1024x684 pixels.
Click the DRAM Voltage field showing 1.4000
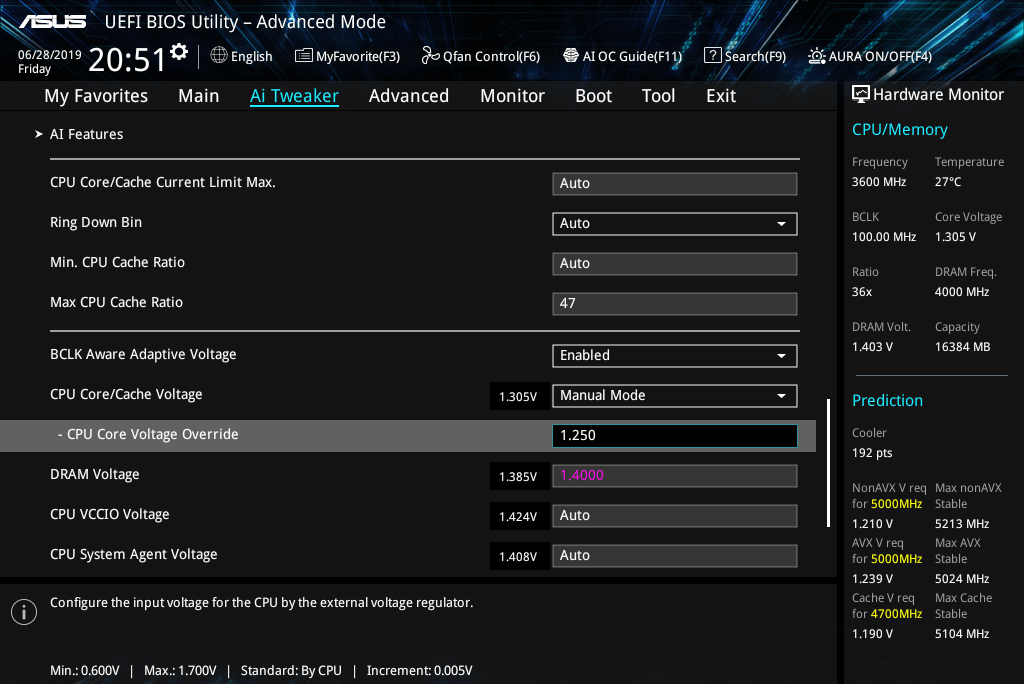coord(675,476)
